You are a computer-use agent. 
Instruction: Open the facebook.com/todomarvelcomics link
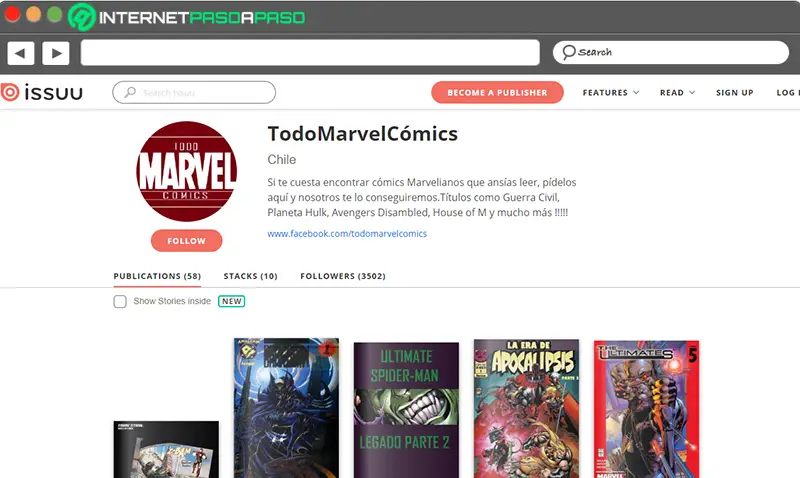click(x=347, y=234)
